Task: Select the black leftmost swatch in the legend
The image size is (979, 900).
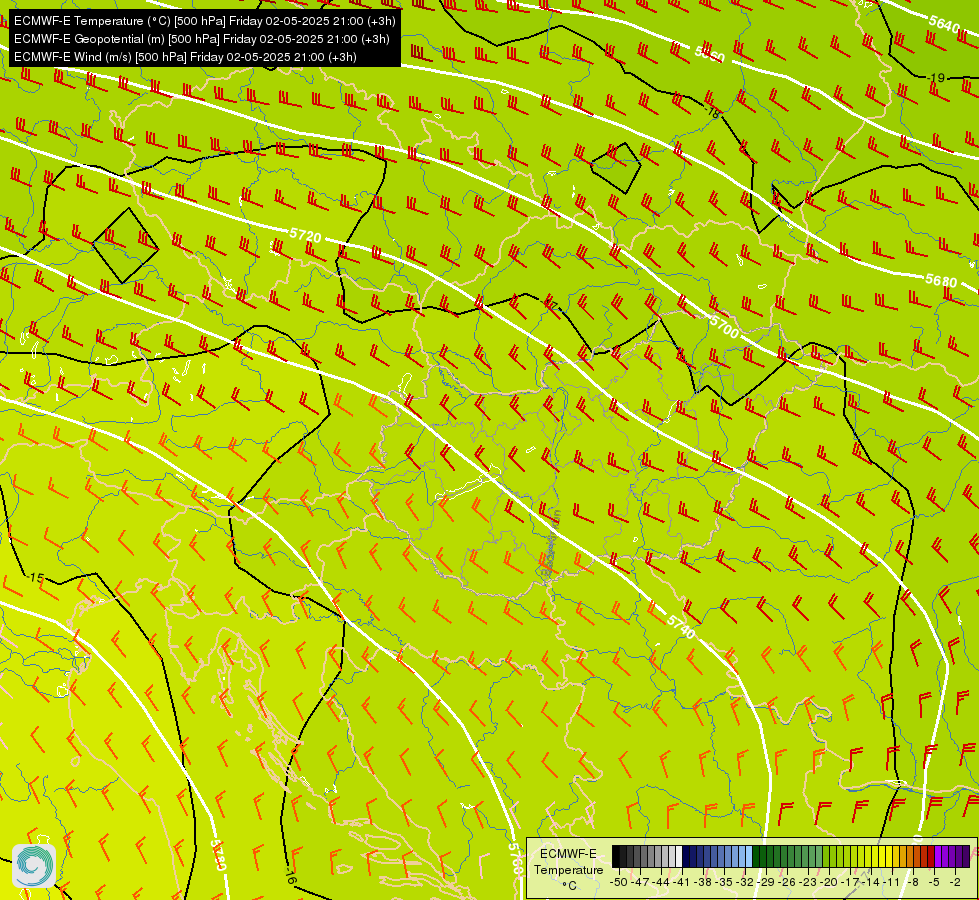Action: [616, 856]
